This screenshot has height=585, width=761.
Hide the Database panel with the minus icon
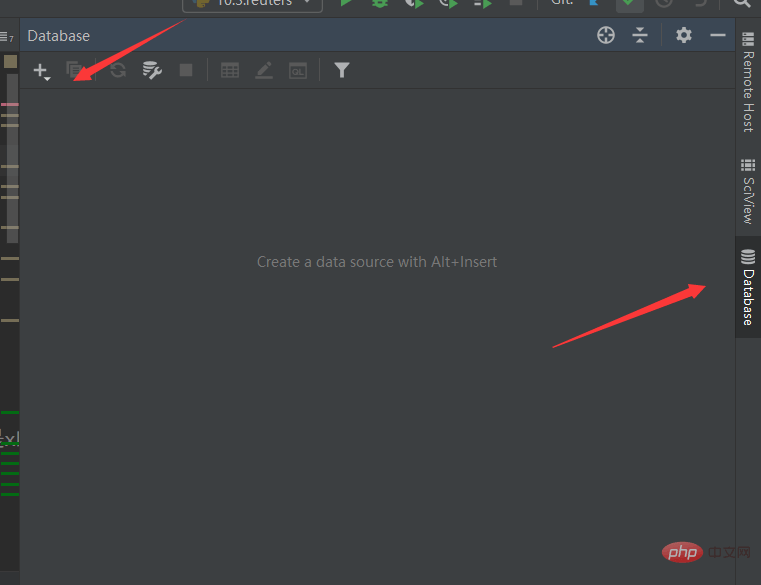[717, 35]
